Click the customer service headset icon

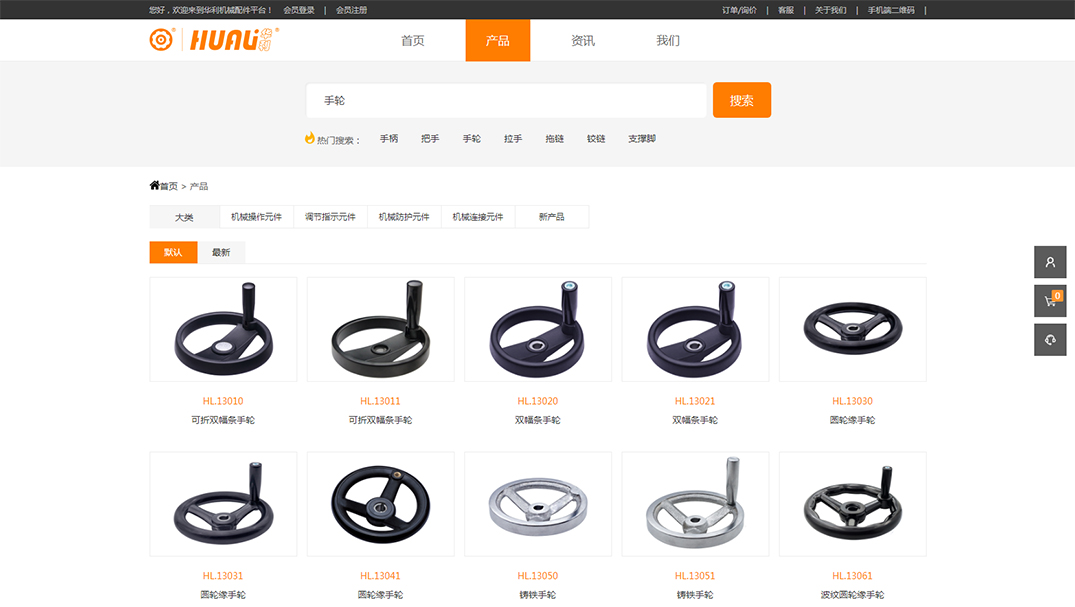point(1050,340)
